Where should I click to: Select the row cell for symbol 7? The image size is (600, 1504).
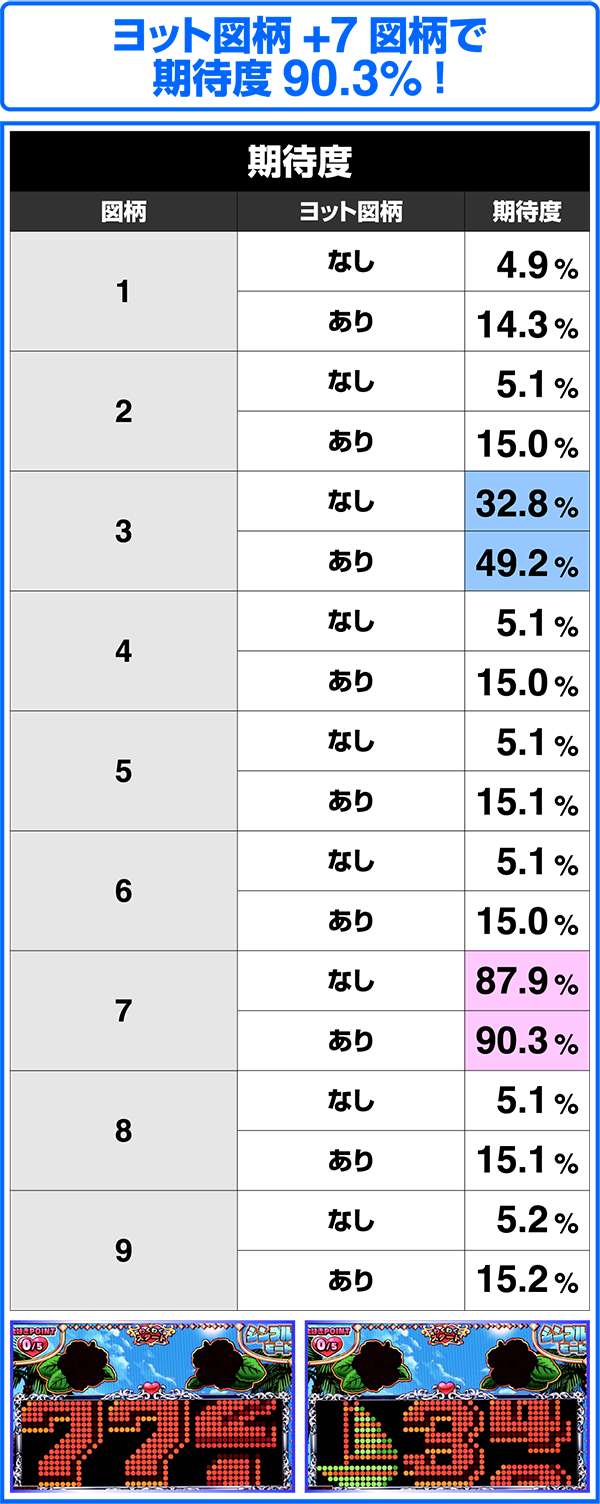tap(124, 1011)
